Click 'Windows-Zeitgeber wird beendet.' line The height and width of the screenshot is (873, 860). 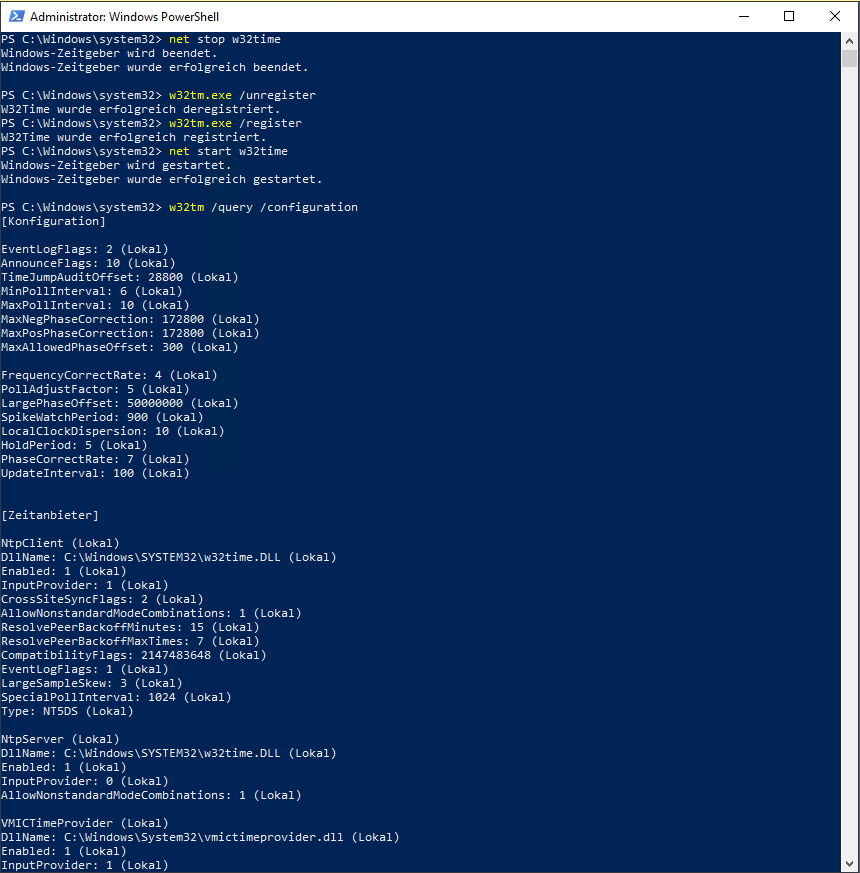pyautogui.click(x=109, y=53)
